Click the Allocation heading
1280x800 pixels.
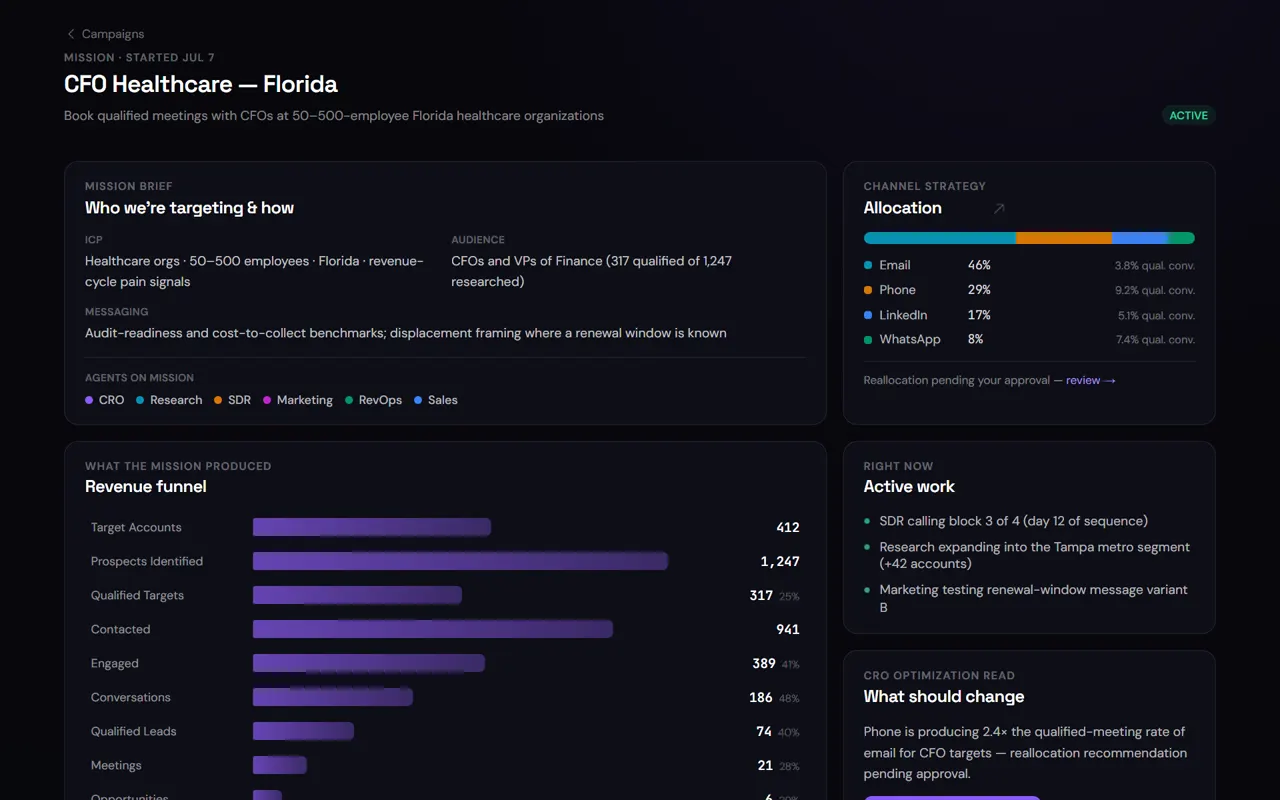pos(903,208)
